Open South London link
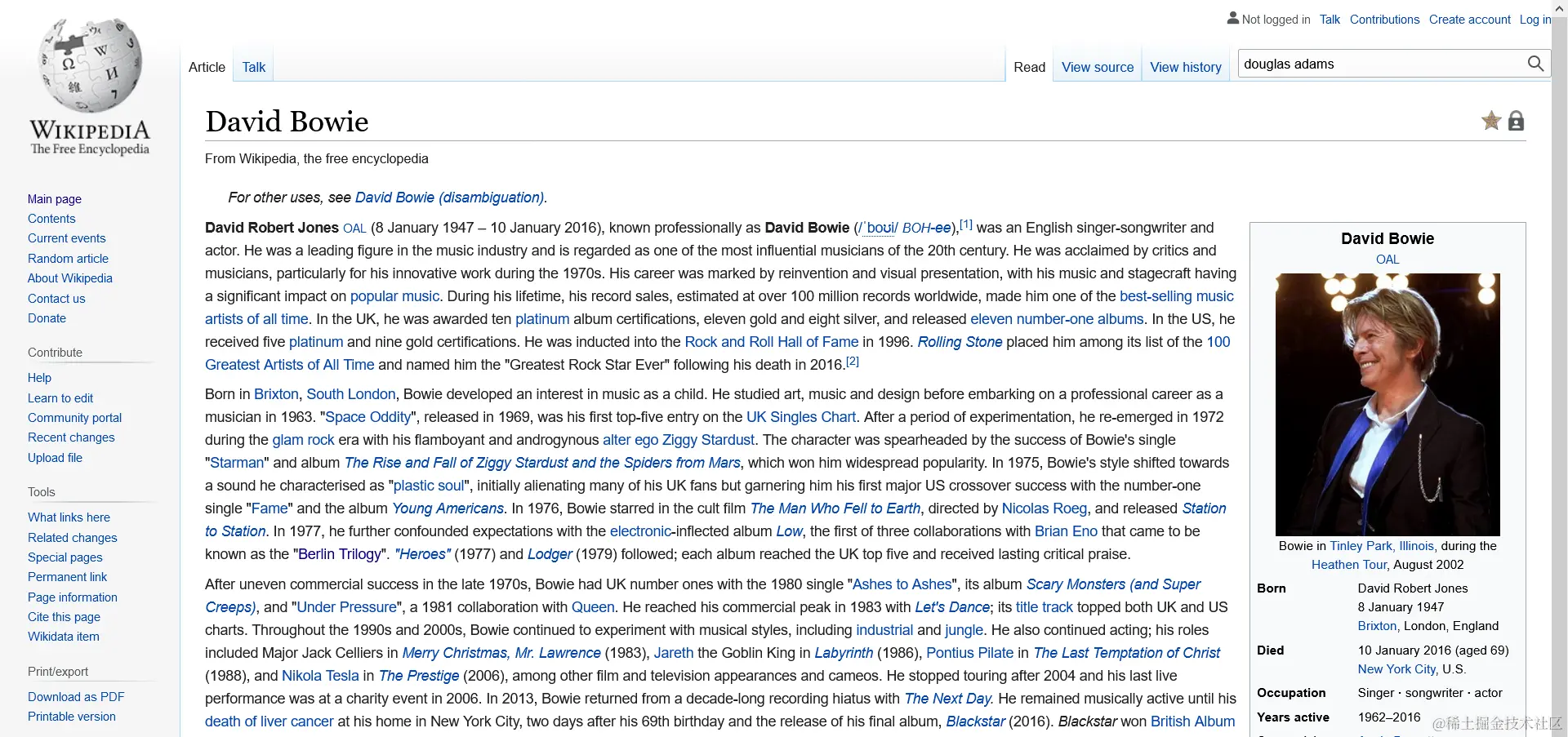 (x=351, y=394)
